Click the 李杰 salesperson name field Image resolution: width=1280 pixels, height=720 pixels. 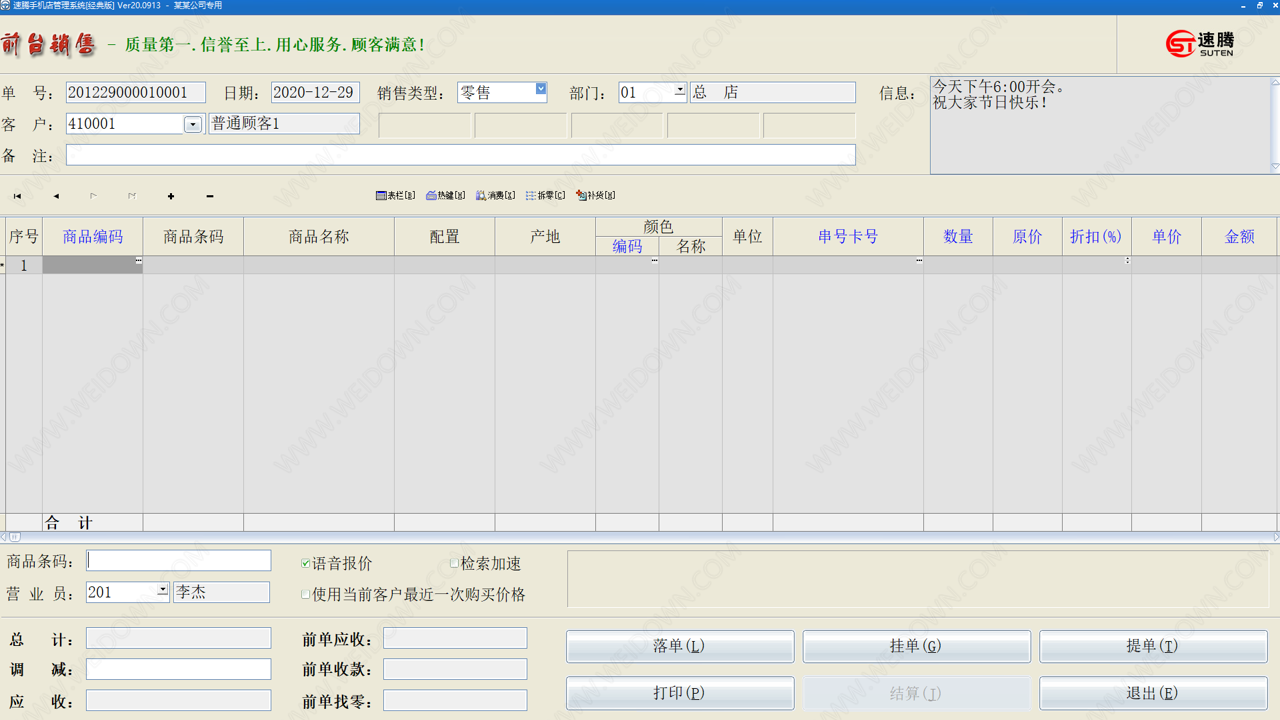coord(222,592)
